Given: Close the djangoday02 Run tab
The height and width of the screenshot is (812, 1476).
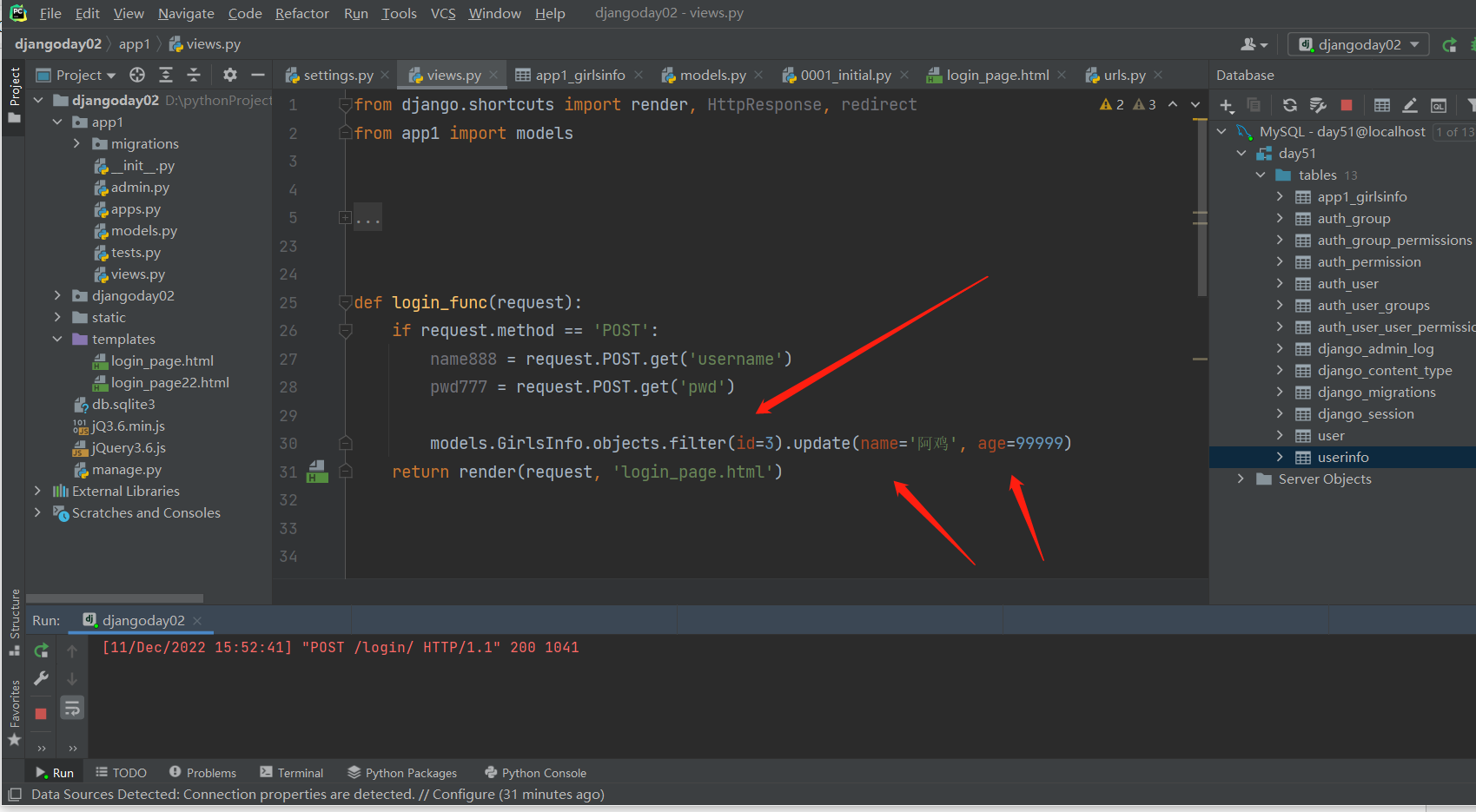Looking at the screenshot, I should click(x=197, y=621).
